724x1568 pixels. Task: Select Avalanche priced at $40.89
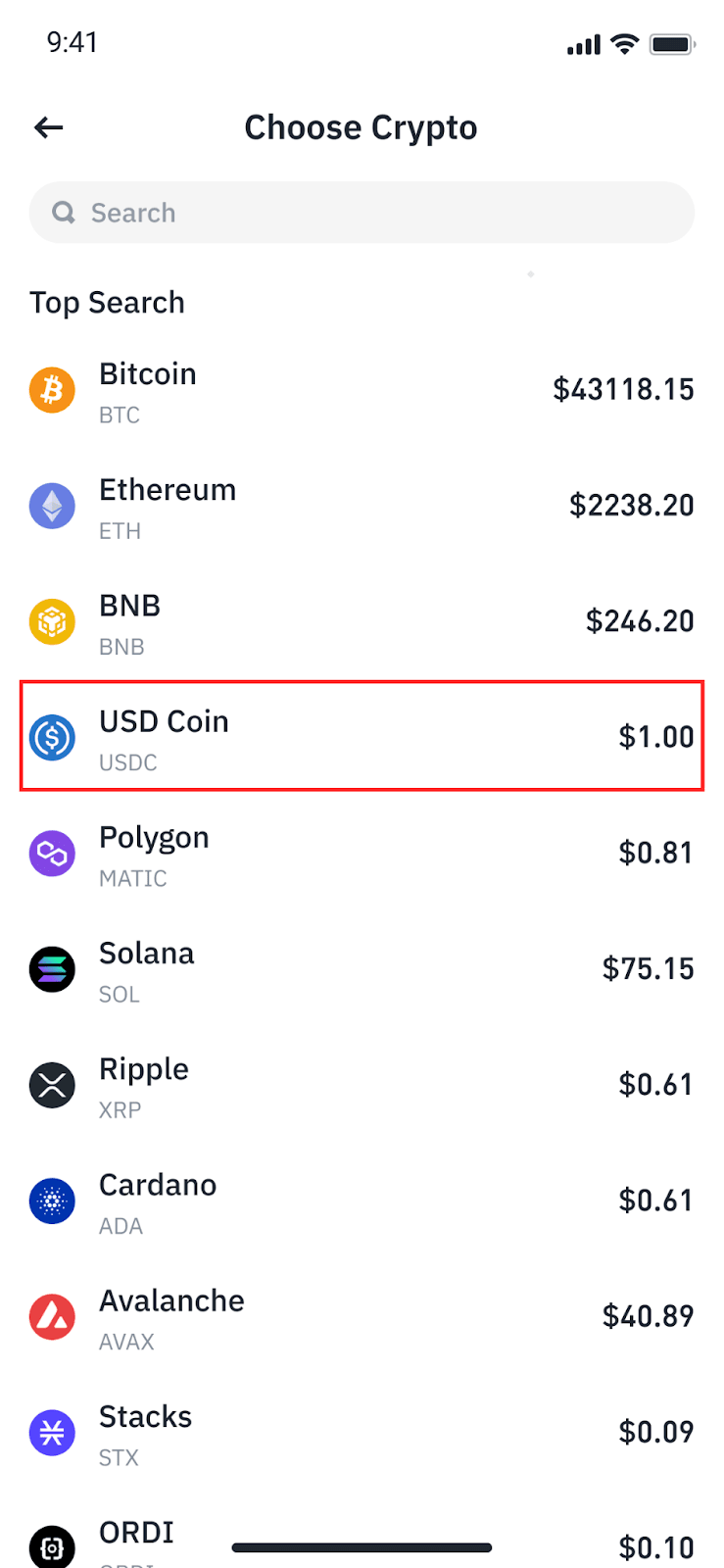[362, 1316]
